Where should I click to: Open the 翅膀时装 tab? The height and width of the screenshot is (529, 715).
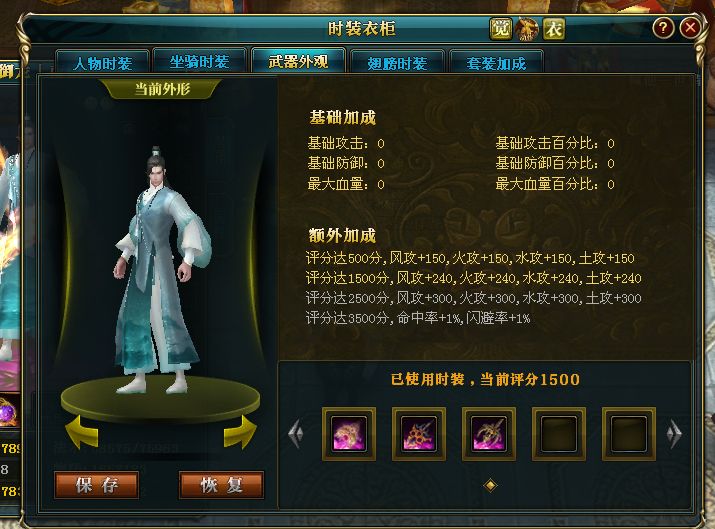pos(397,62)
